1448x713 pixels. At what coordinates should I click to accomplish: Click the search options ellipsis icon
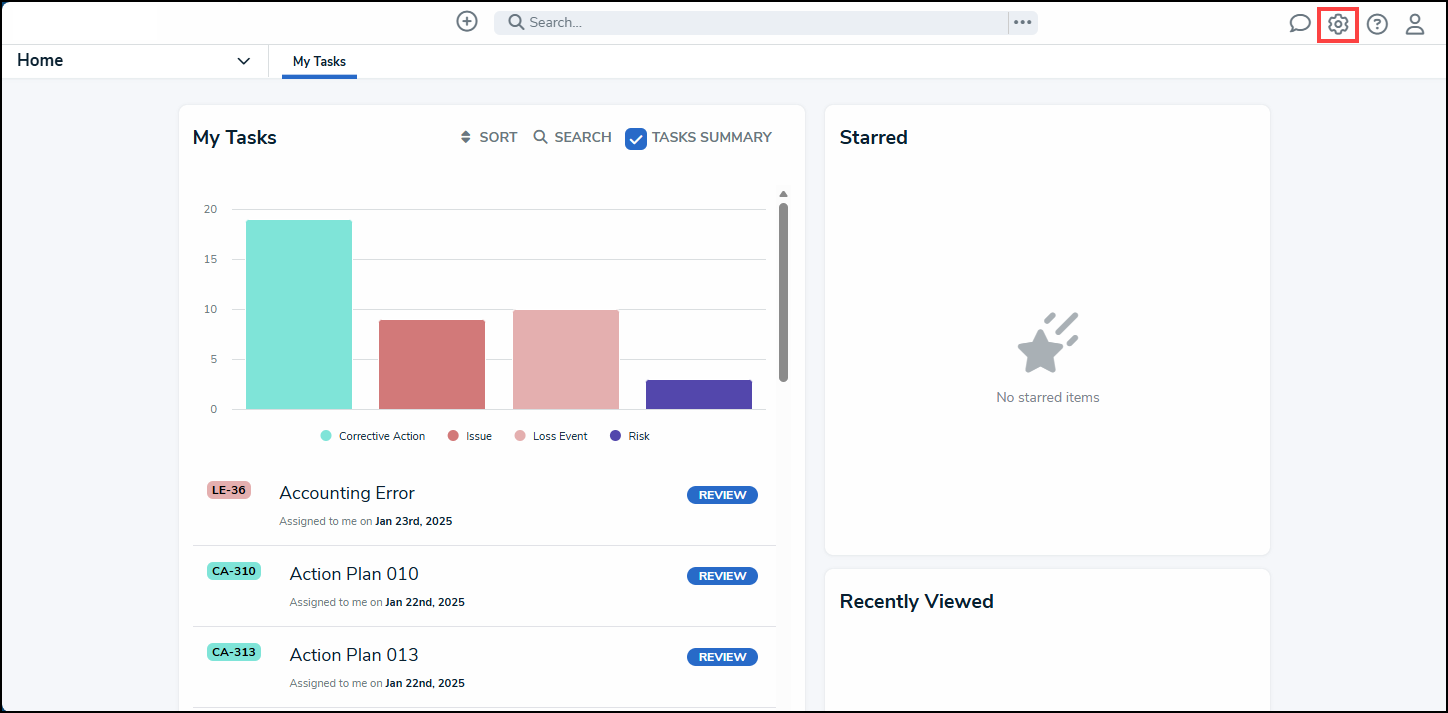tap(1022, 22)
